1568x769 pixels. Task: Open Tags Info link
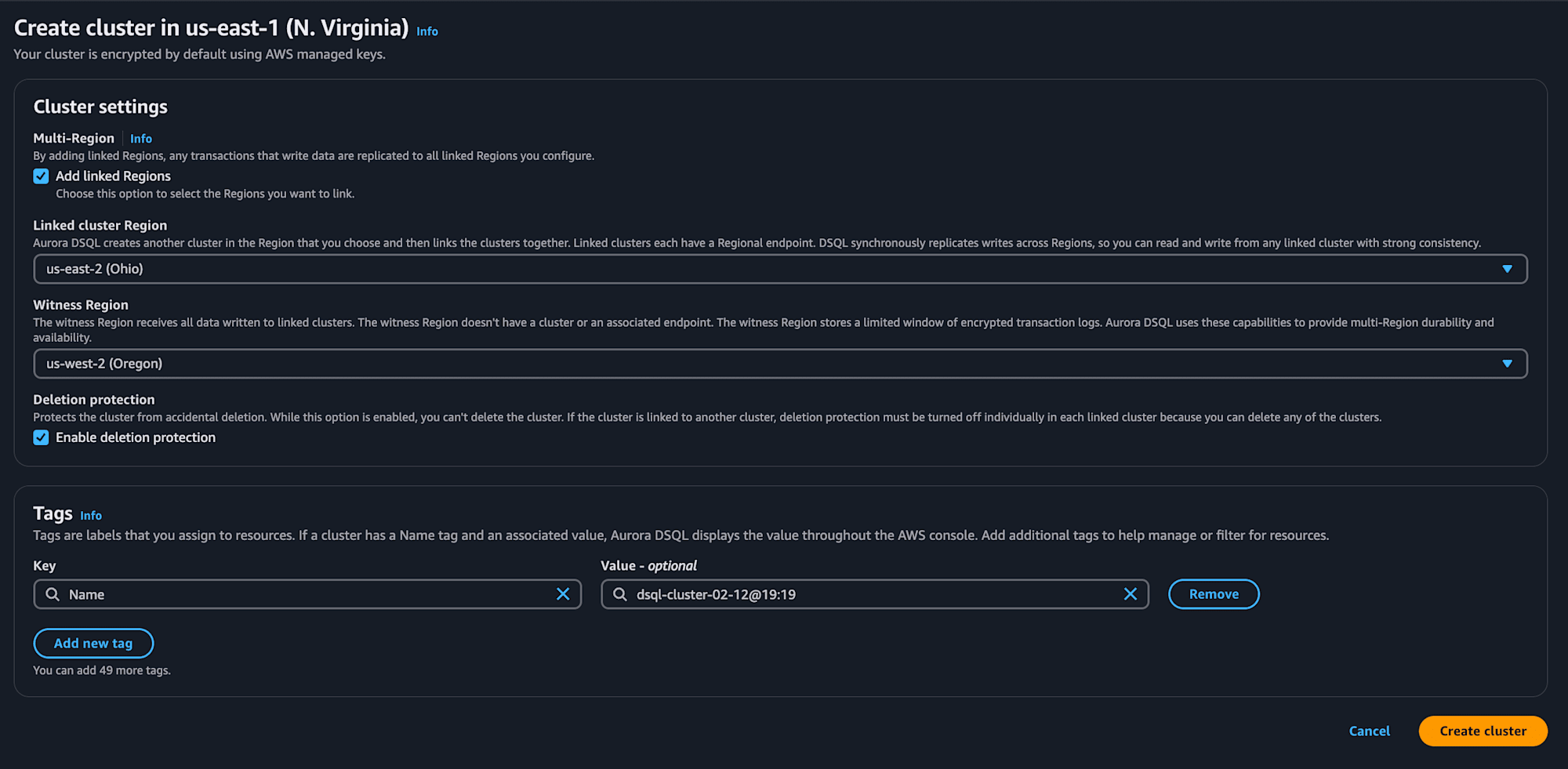click(x=91, y=516)
